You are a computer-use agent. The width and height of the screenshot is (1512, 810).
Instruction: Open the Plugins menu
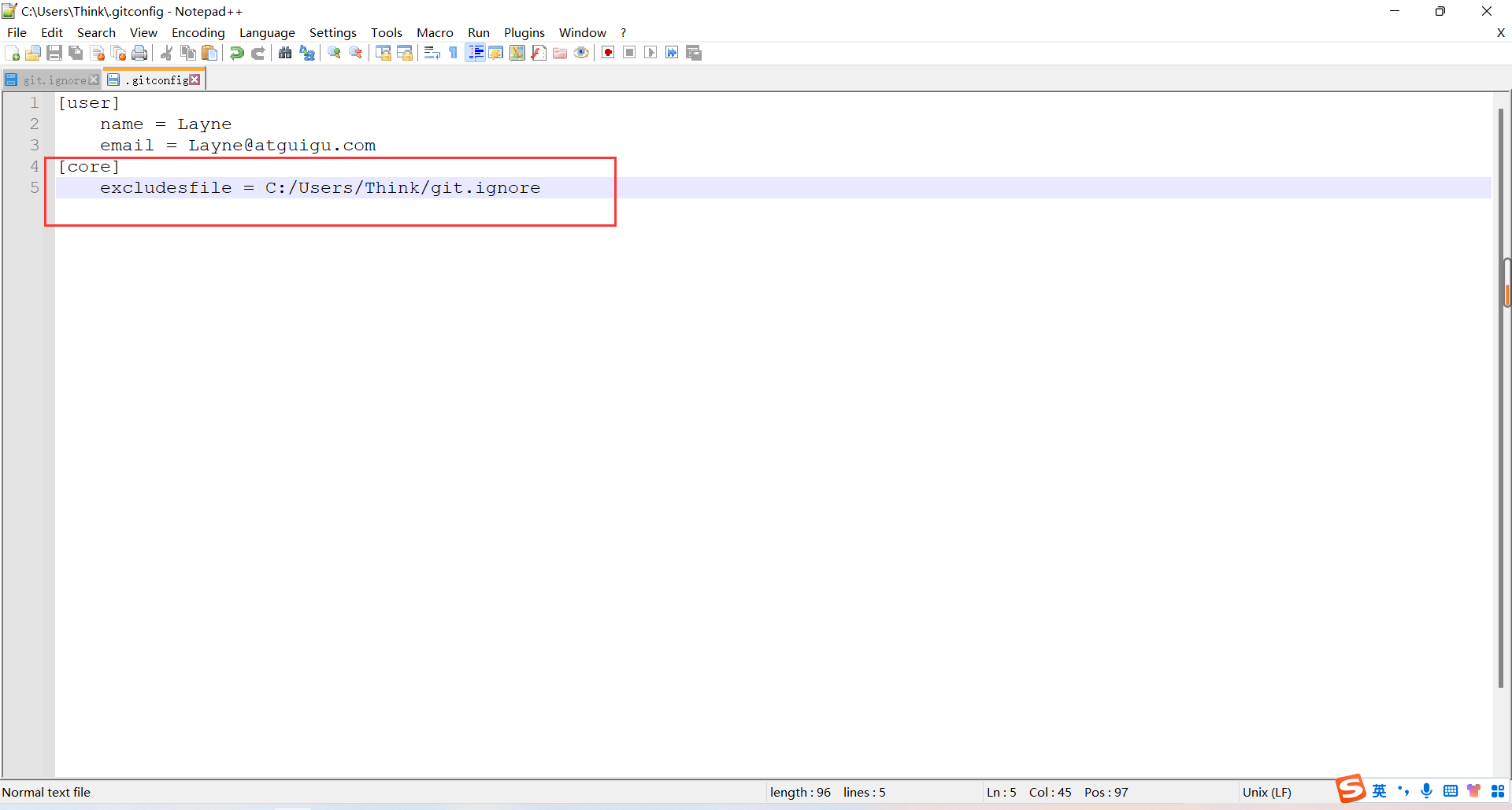pos(524,32)
